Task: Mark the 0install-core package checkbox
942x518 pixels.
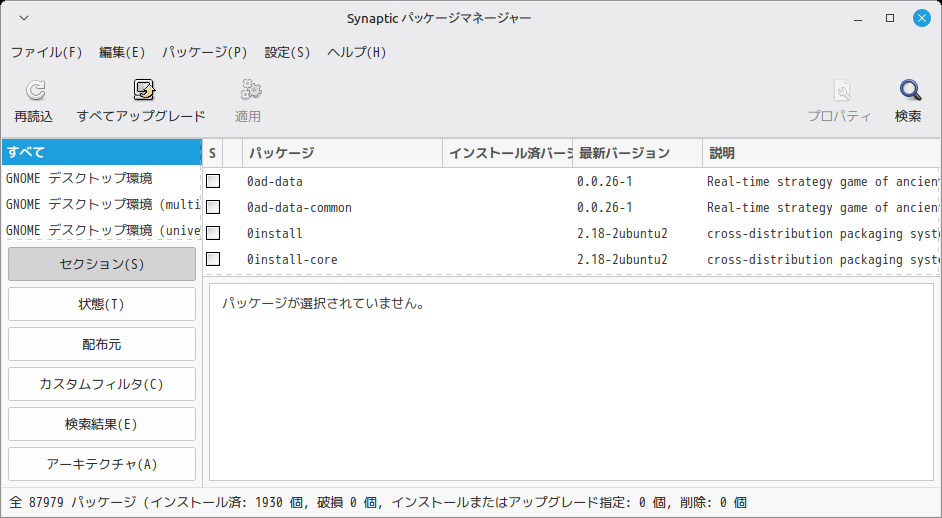Action: point(213,260)
